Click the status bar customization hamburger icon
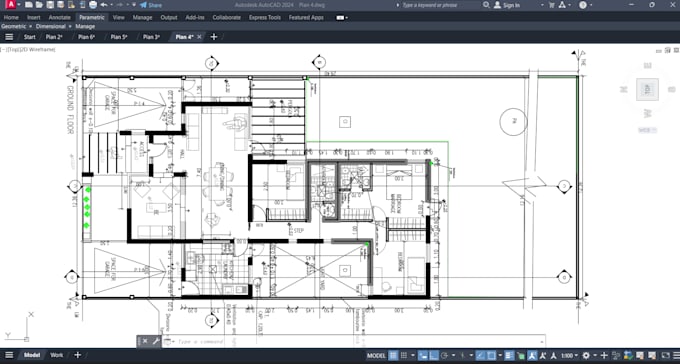This screenshot has width=680, height=364. (676, 356)
